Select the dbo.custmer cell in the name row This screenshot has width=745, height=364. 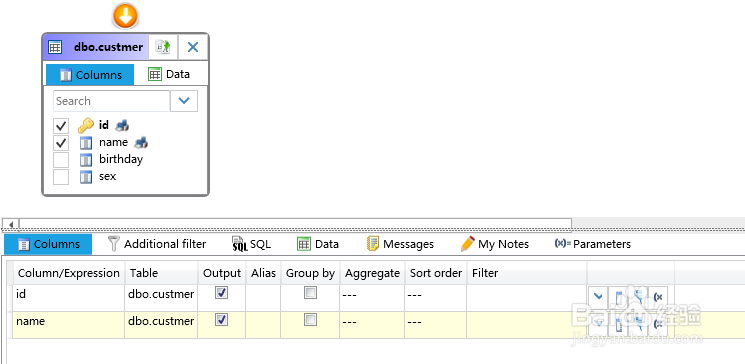161,325
